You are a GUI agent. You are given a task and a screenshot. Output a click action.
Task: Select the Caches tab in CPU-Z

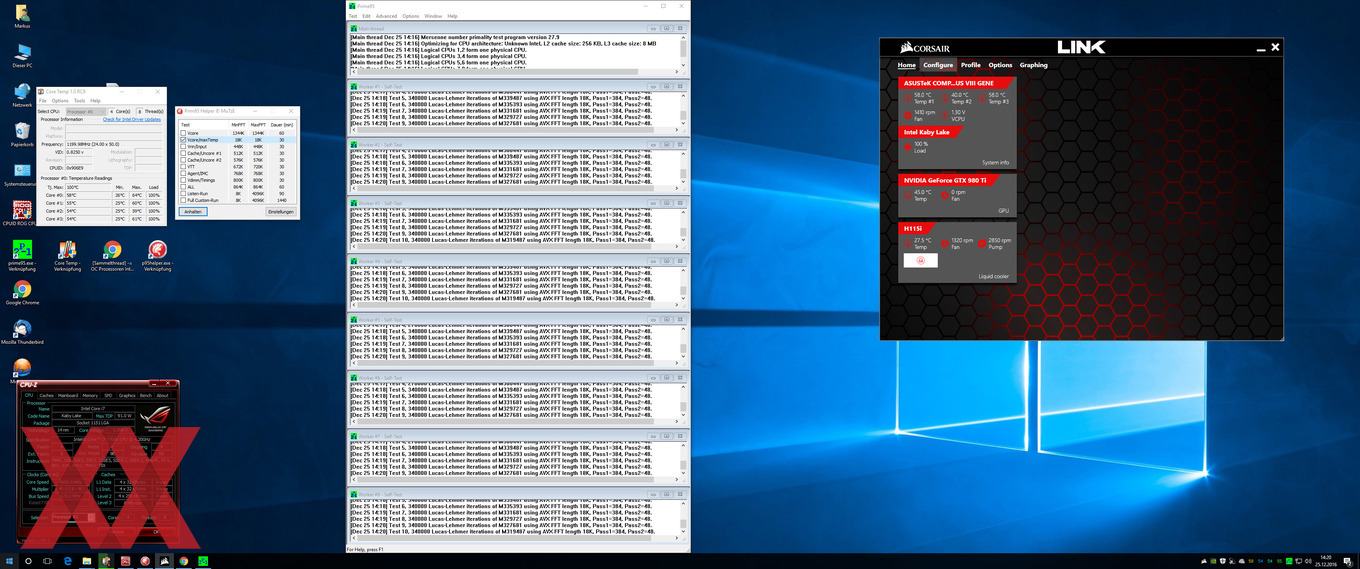click(x=46, y=395)
